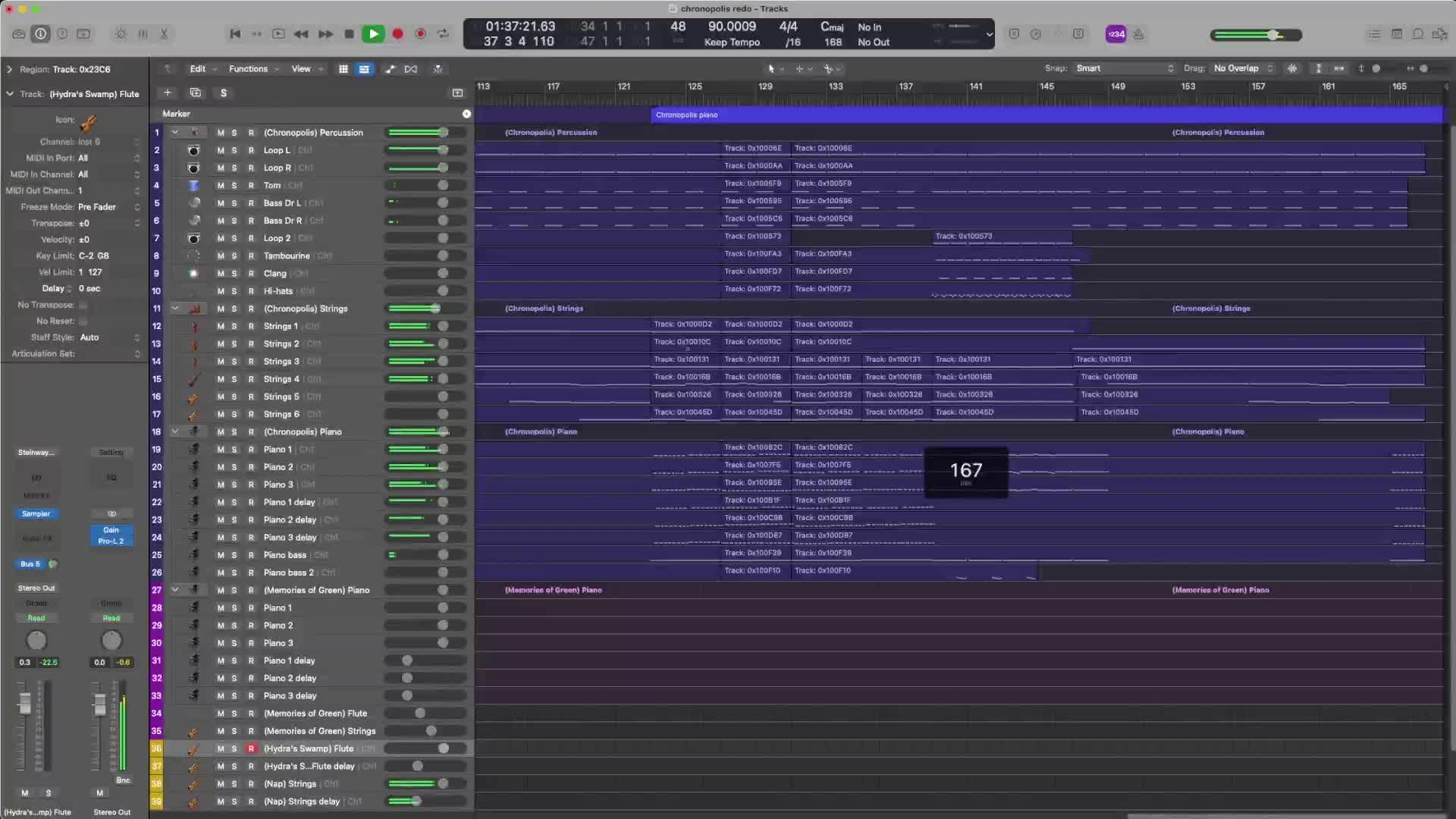Collapse the (Chronopolis) Strings track stack

click(175, 309)
